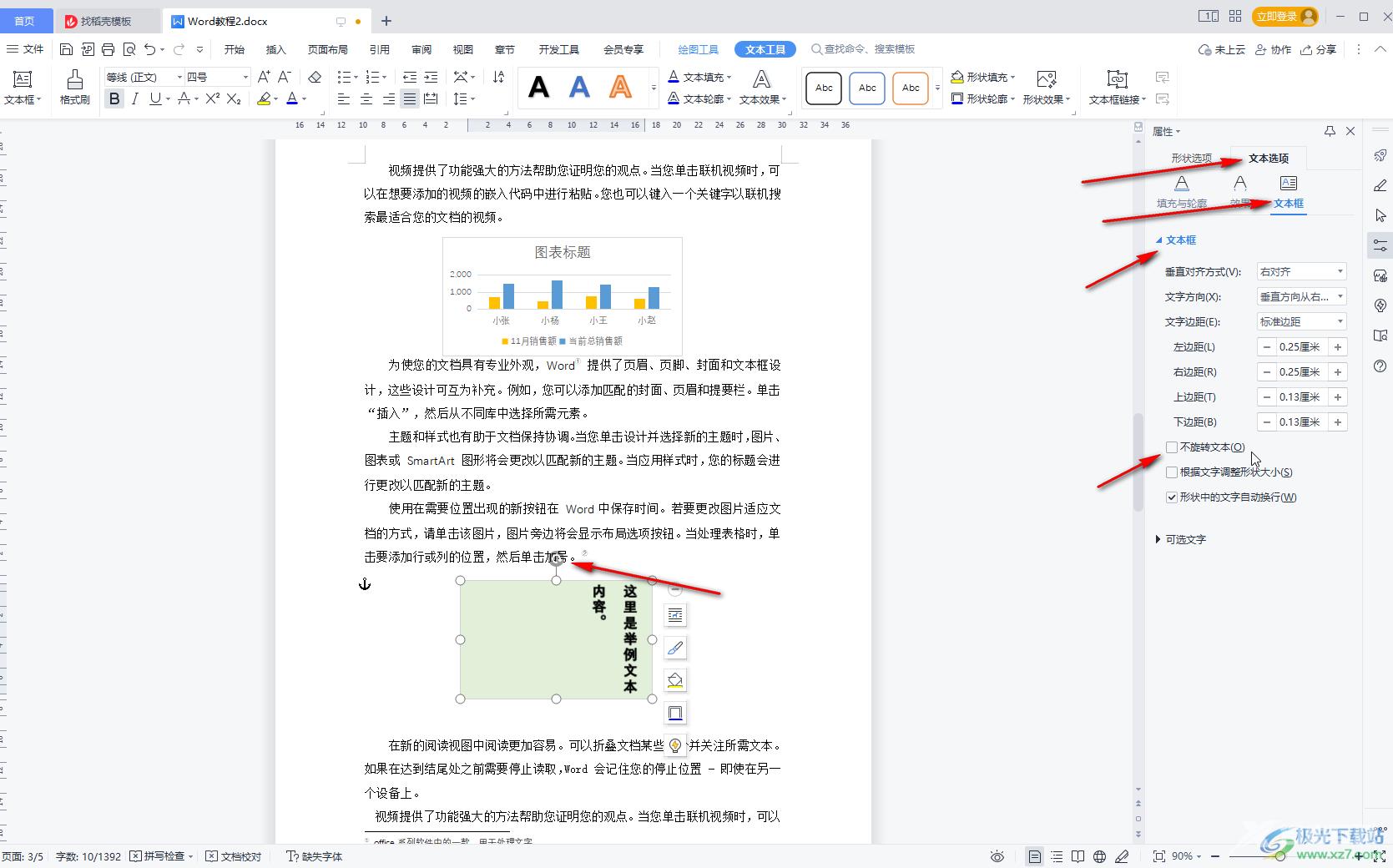The height and width of the screenshot is (868, 1393).
Task: Click the shape fill bucket icon beside textbox
Action: pyautogui.click(x=675, y=680)
